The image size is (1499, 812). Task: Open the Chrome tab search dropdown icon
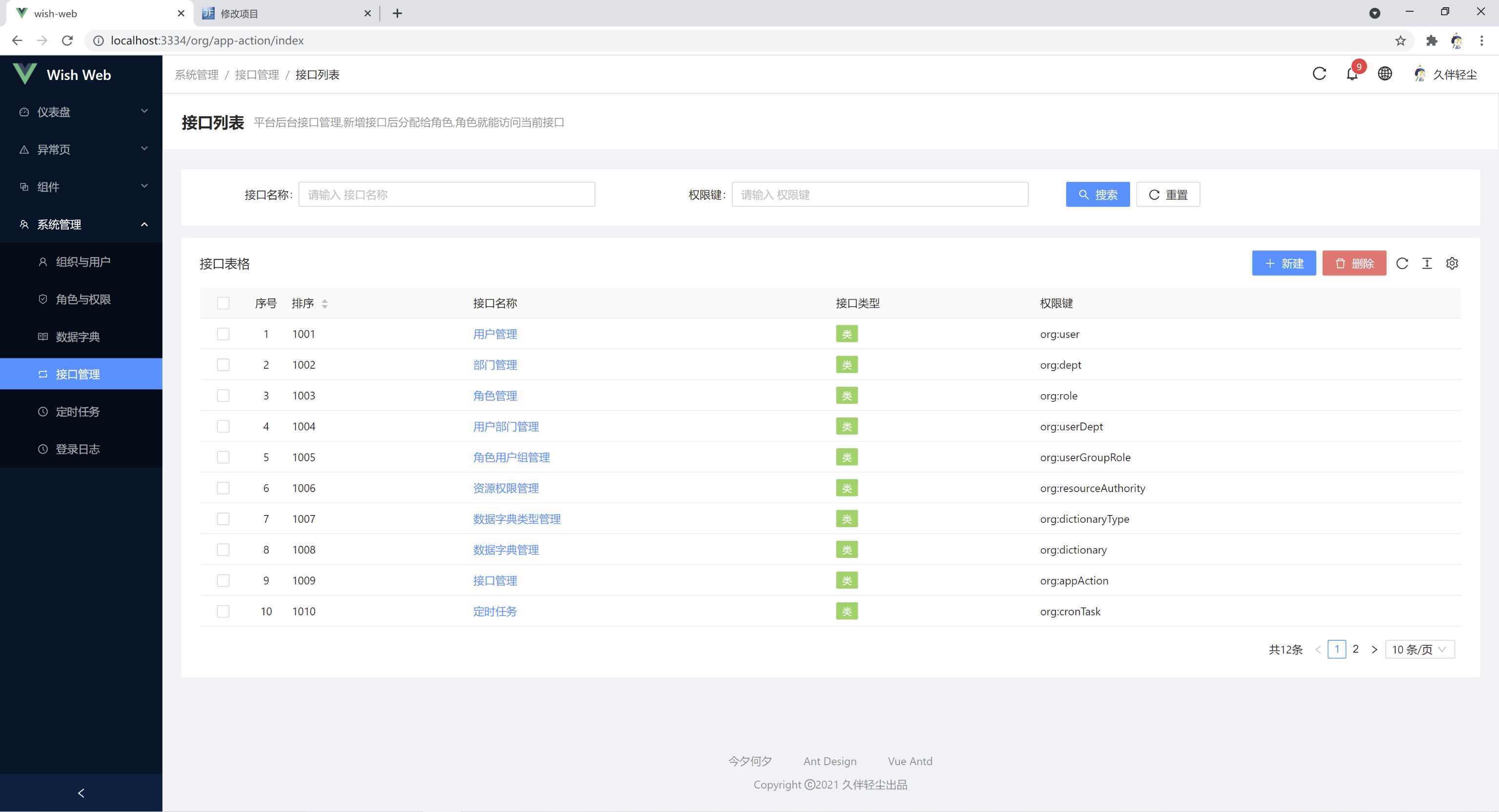point(1375,13)
